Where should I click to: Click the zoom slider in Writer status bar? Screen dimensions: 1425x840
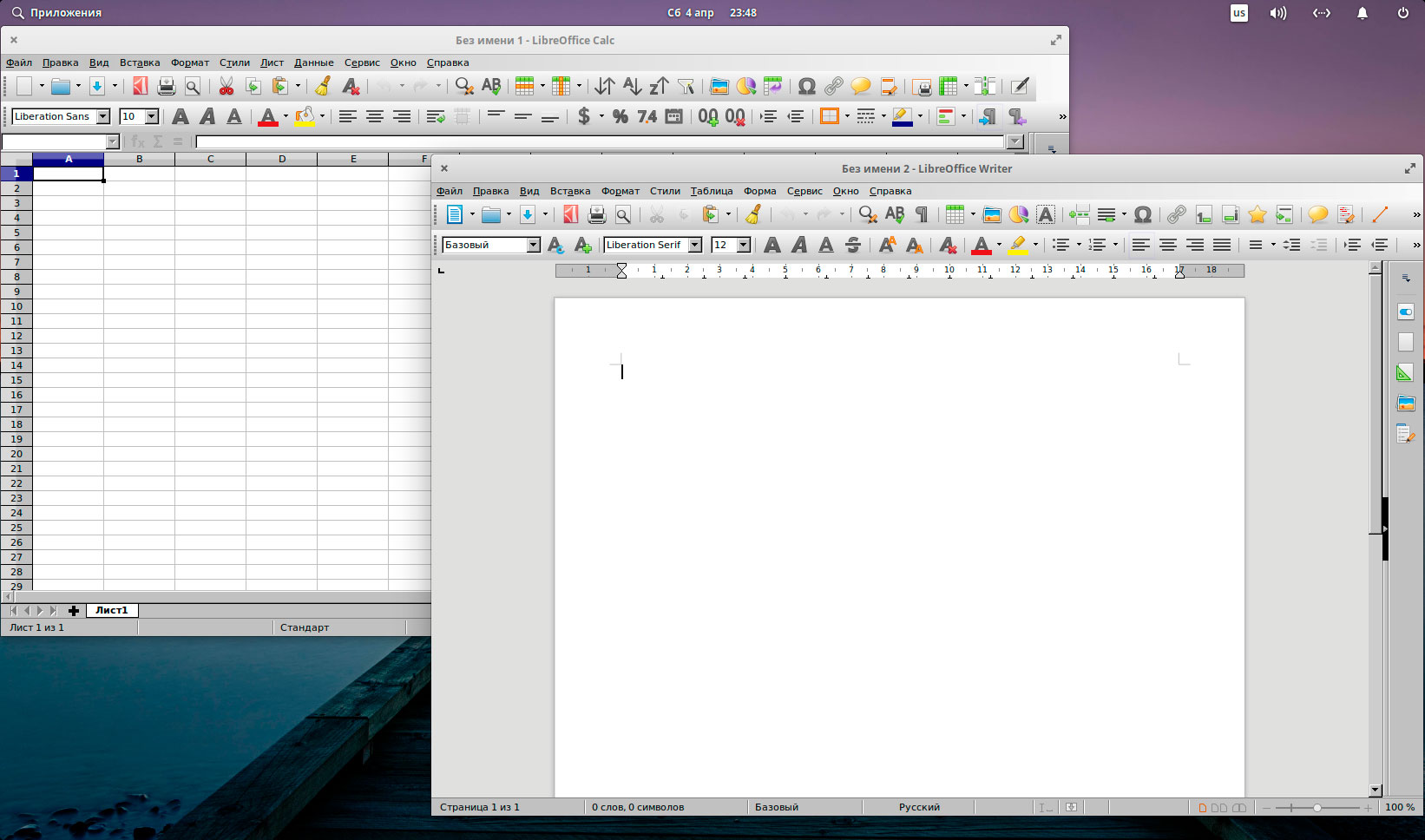pyautogui.click(x=1317, y=807)
